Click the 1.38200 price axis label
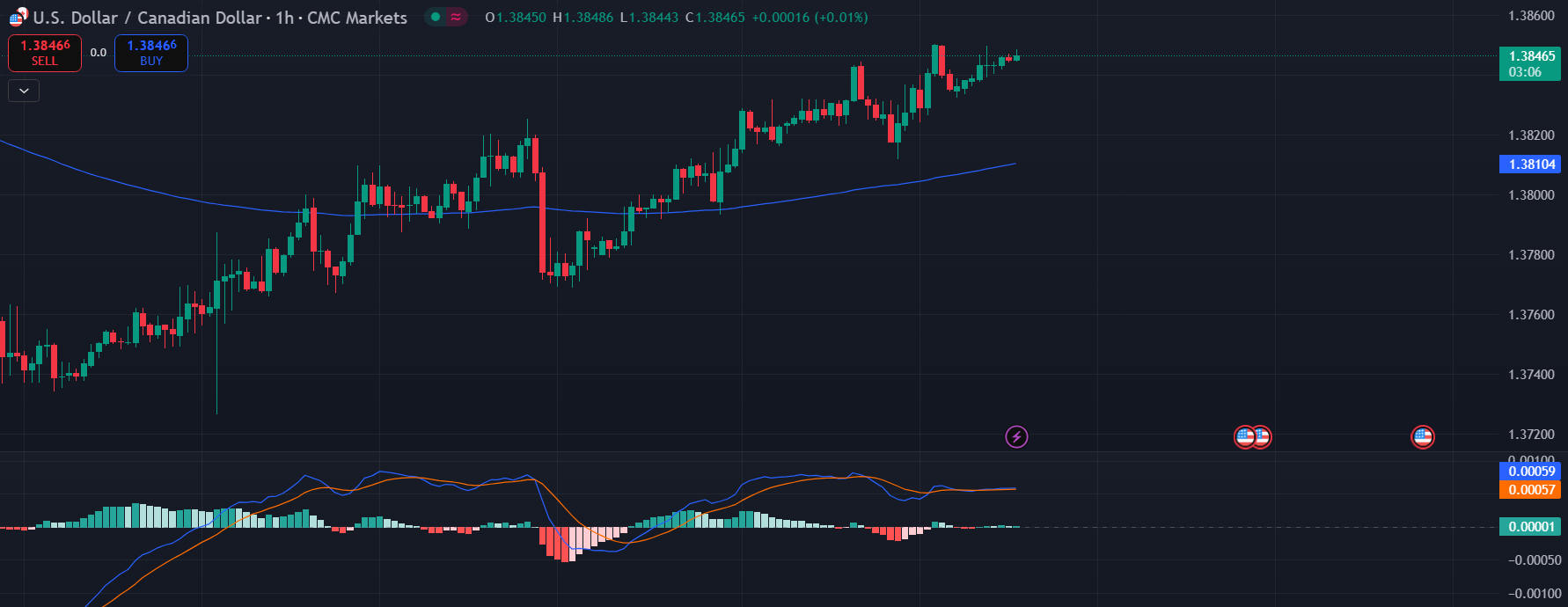 tap(1531, 135)
